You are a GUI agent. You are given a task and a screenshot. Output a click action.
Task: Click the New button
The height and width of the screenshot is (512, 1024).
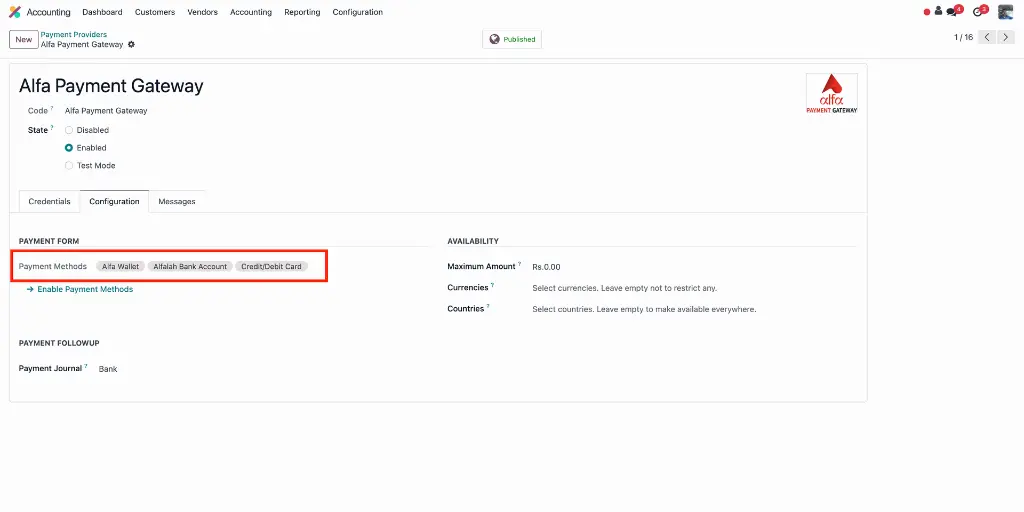pyautogui.click(x=24, y=39)
